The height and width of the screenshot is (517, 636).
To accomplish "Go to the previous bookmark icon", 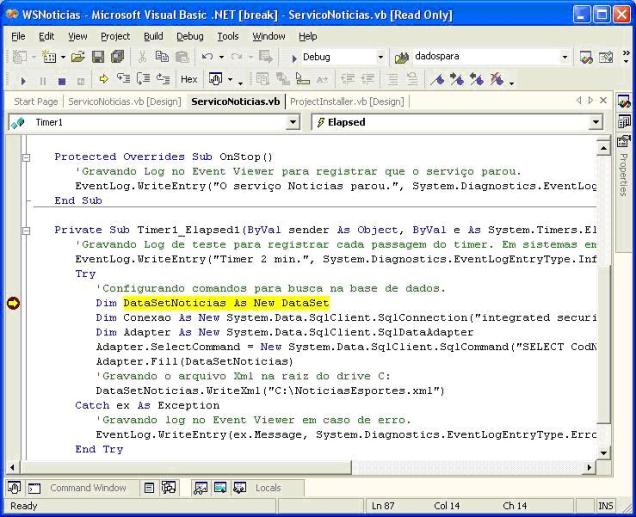I will [477, 79].
